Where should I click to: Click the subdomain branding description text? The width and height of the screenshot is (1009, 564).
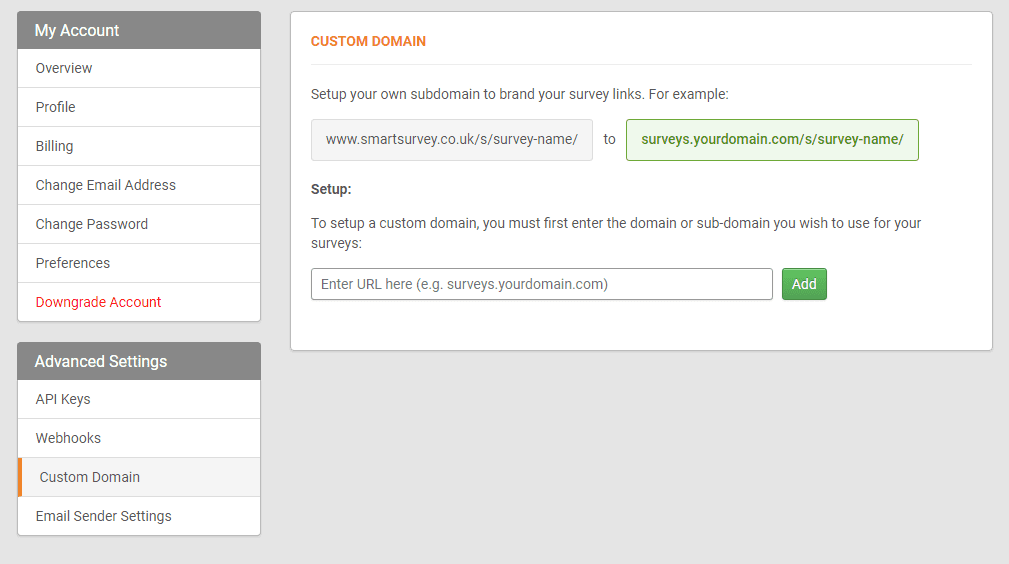tap(520, 94)
